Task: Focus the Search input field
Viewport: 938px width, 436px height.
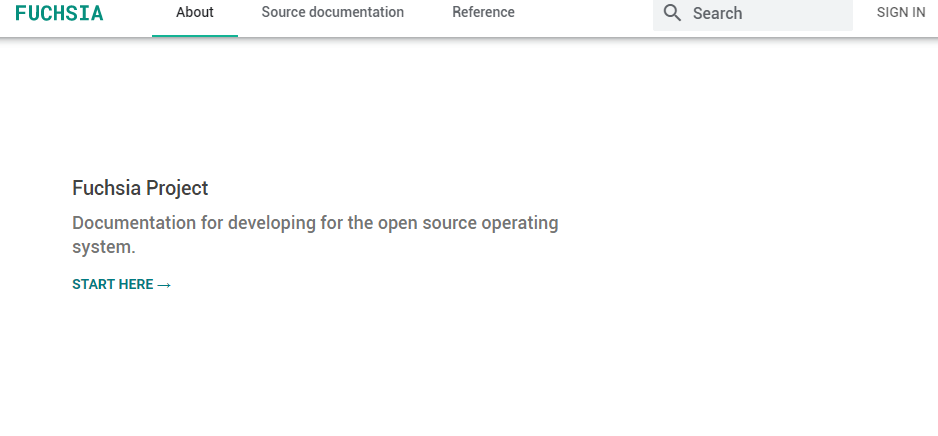Action: (x=753, y=13)
